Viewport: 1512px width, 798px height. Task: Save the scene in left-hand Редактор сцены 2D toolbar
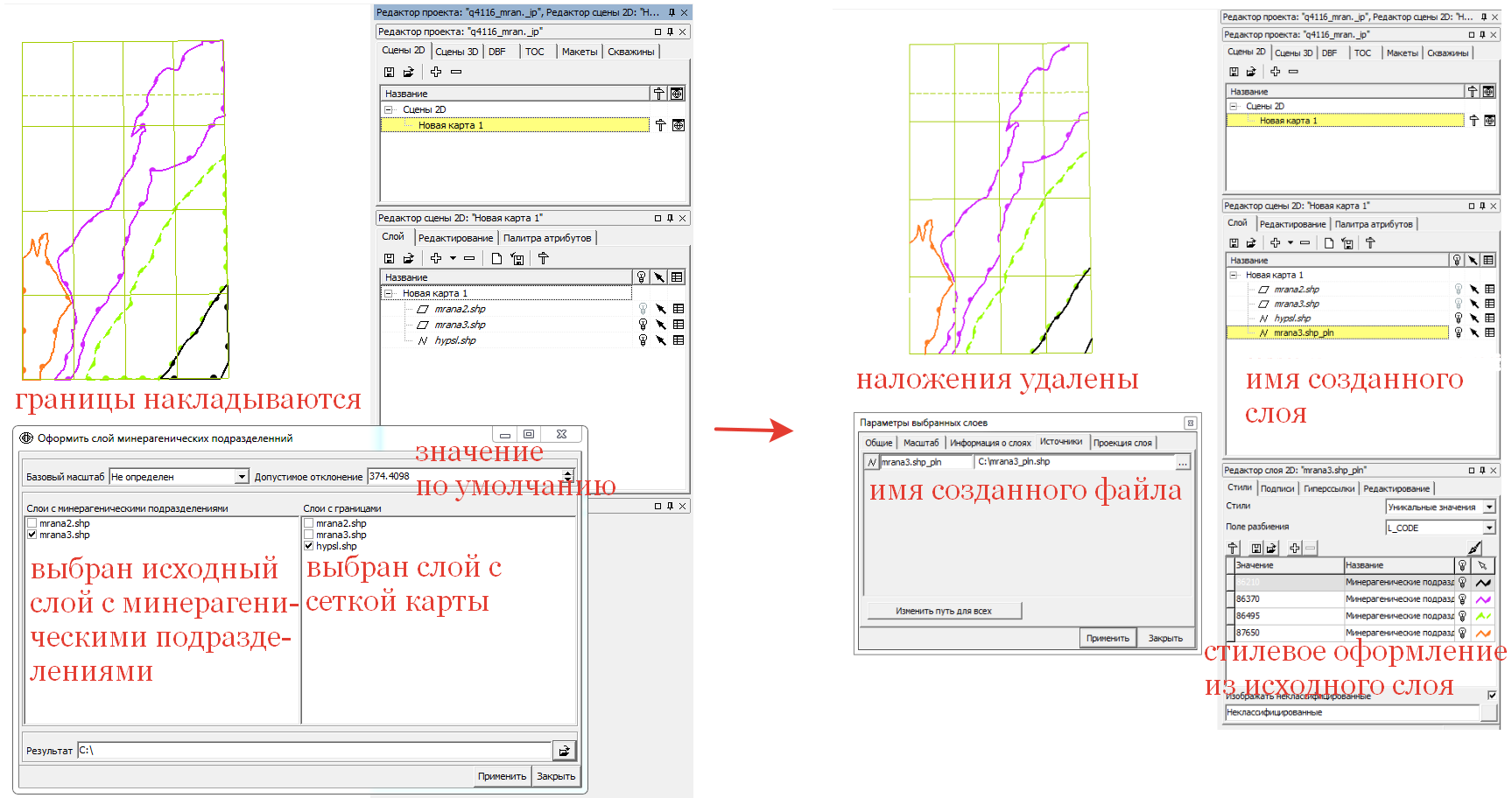click(x=390, y=258)
